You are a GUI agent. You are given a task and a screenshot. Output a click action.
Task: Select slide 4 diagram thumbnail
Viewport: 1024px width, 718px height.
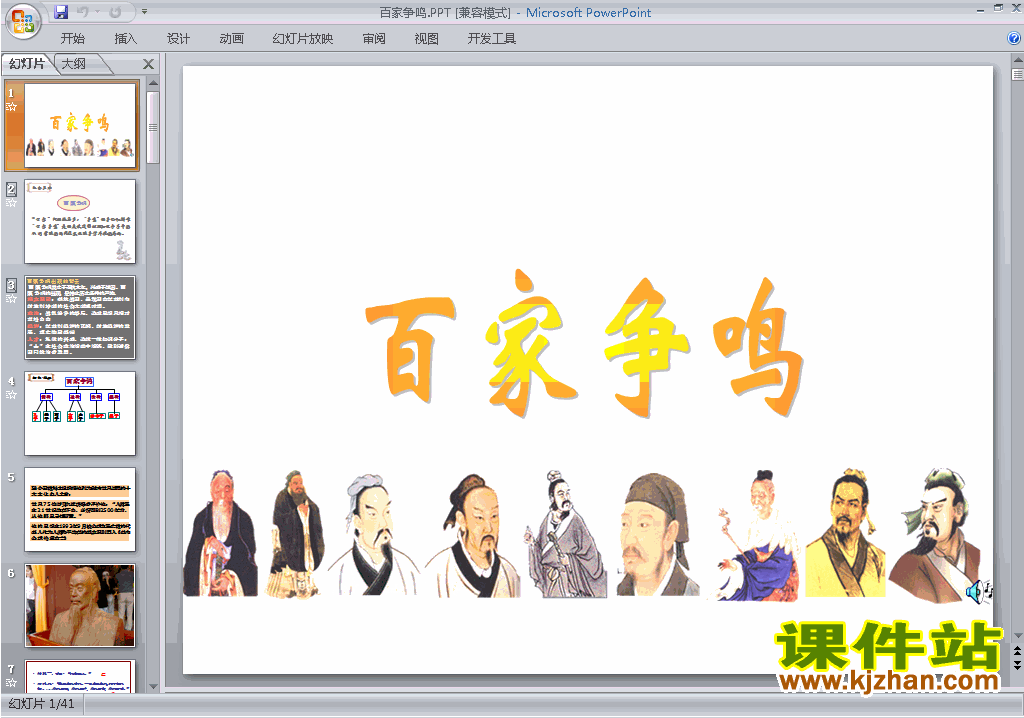tap(80, 414)
